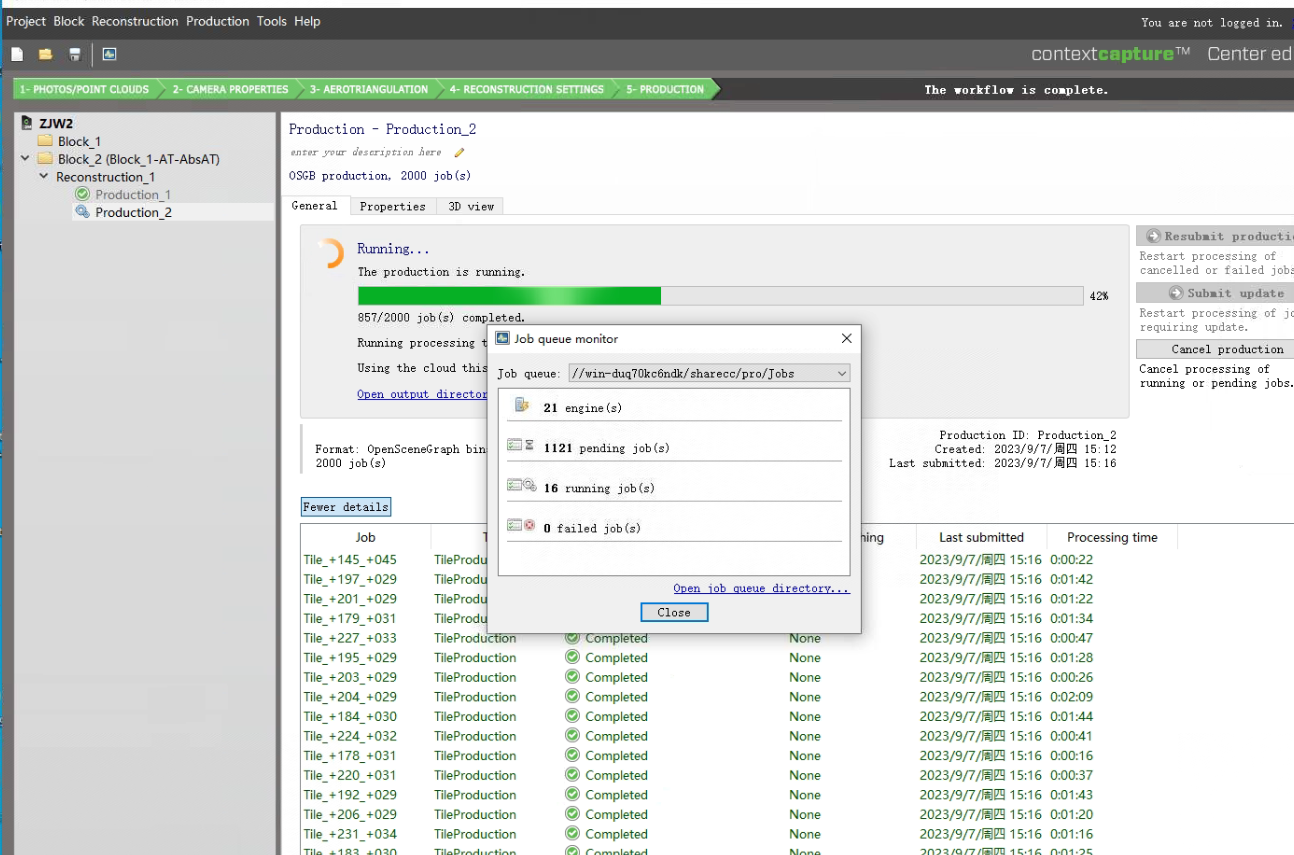Click Completed check icon for Tile_+195_+029
This screenshot has width=1294, height=855.
(573, 657)
